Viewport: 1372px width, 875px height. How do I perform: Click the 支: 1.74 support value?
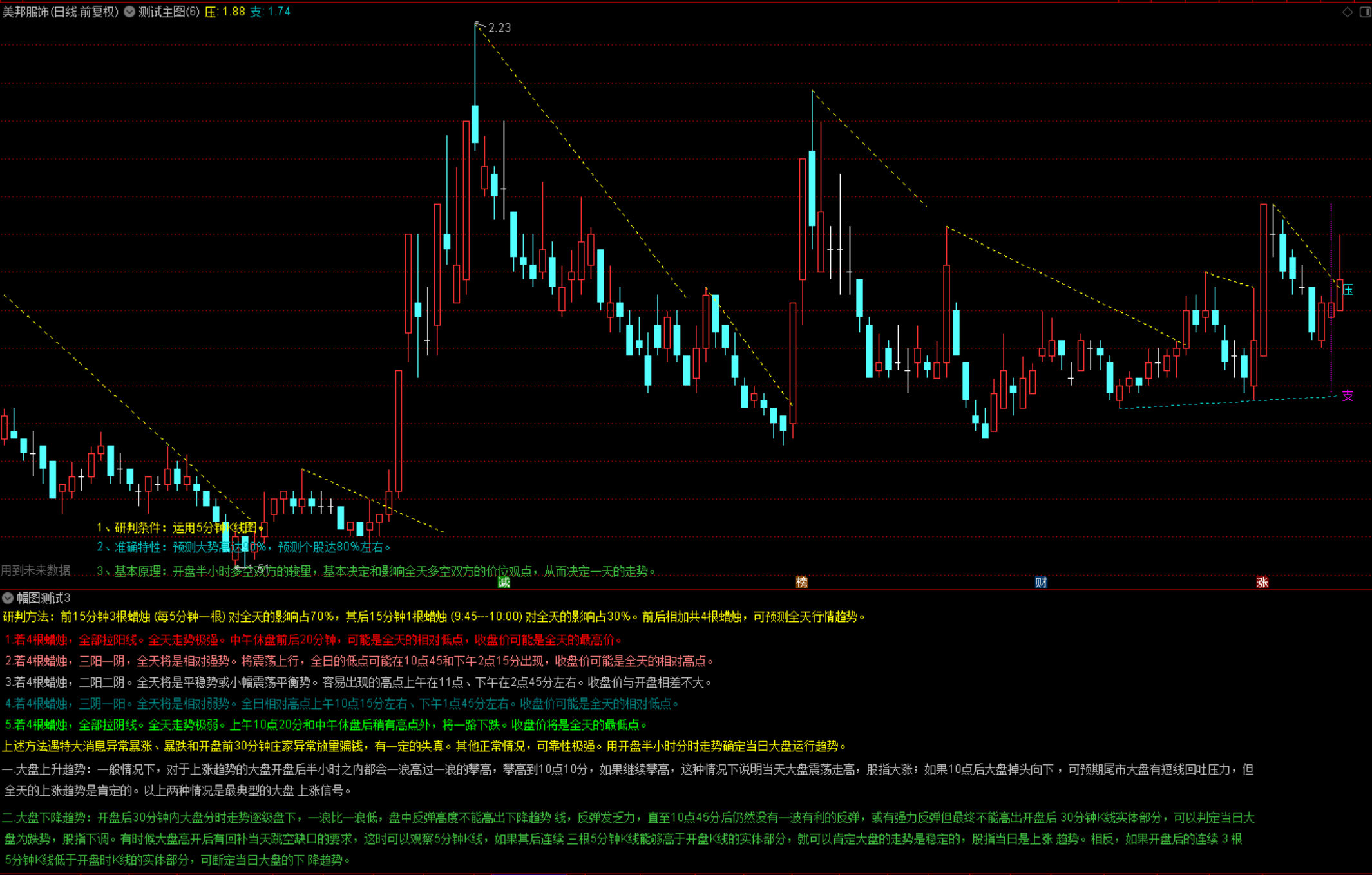coord(270,12)
